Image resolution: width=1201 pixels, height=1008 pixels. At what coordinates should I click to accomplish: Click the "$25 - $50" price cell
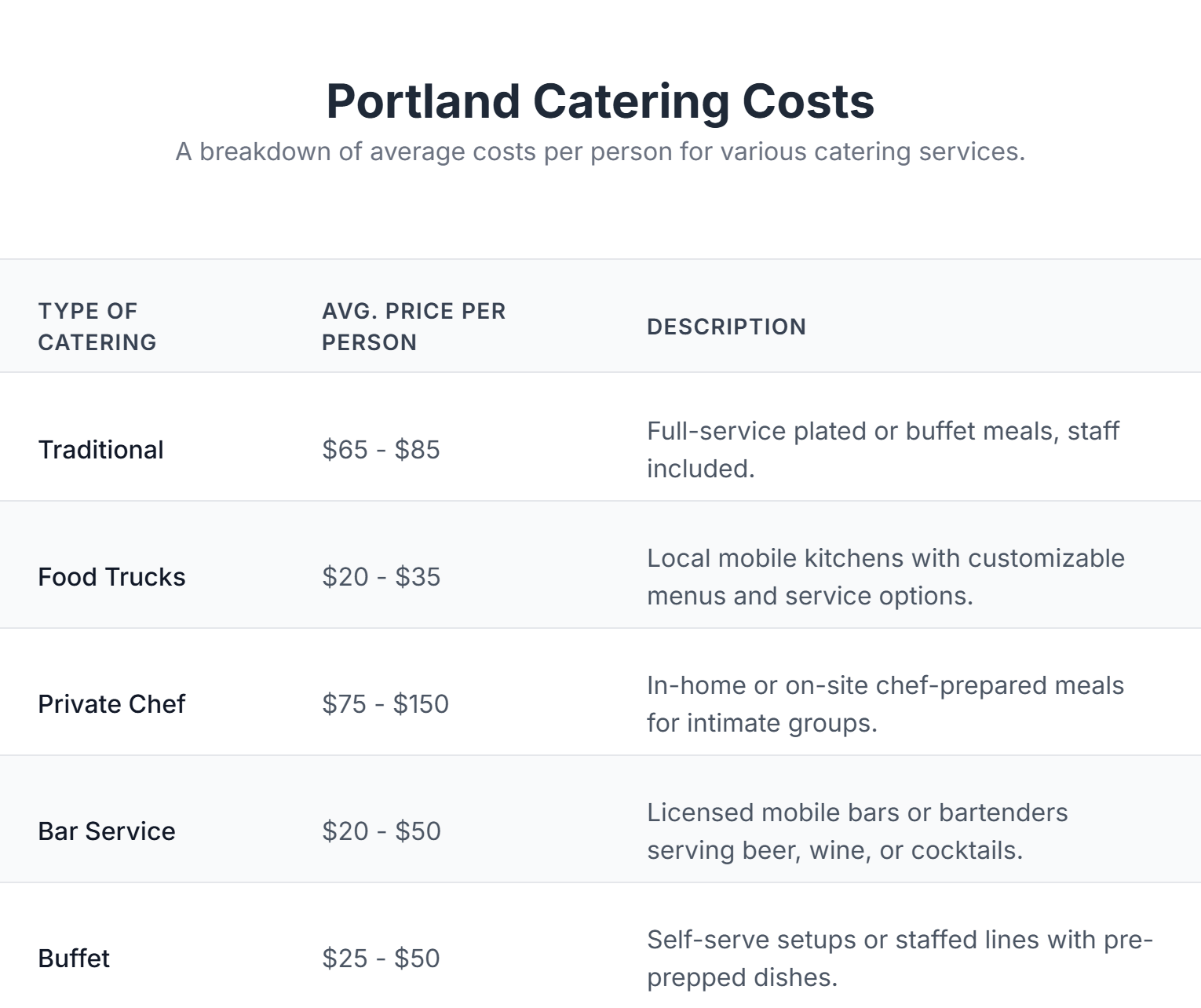(x=381, y=959)
